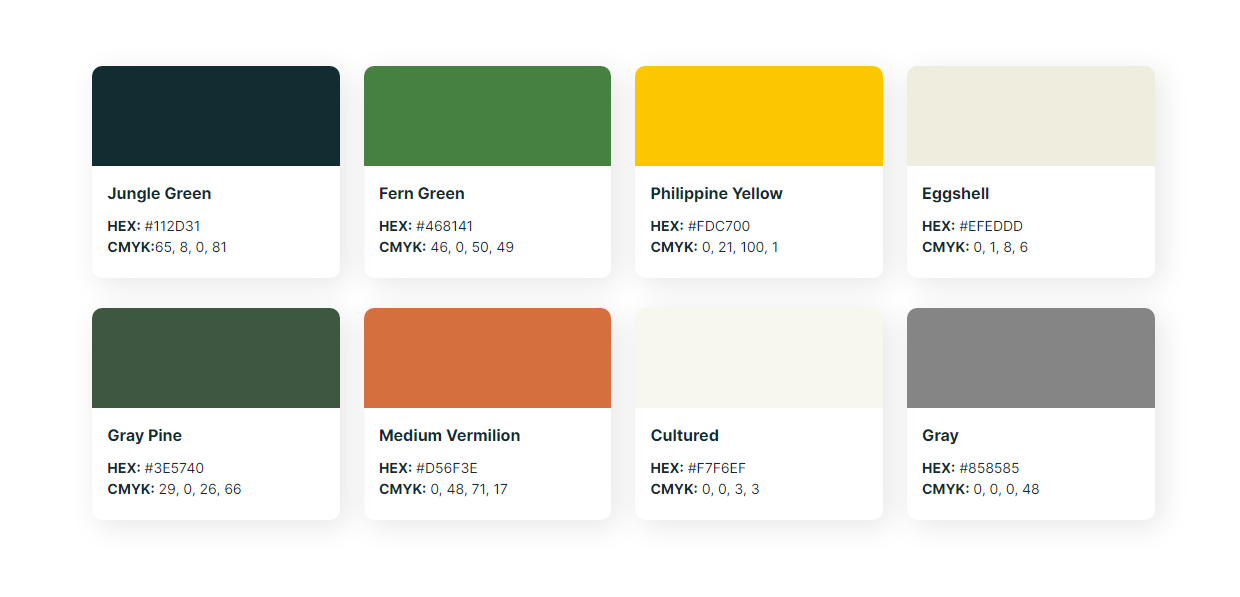Click the Philippine Yellow color swatch

point(759,116)
